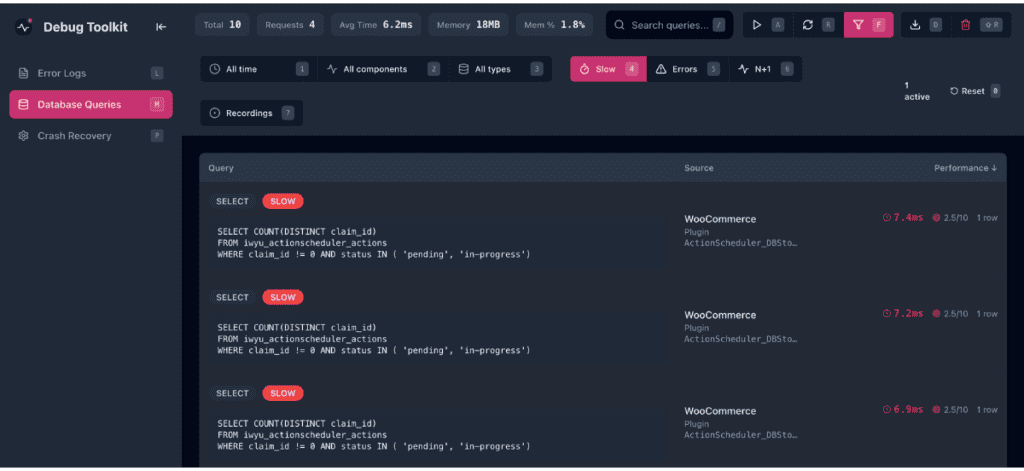Click score icon beside 7.2ms row

click(x=936, y=314)
